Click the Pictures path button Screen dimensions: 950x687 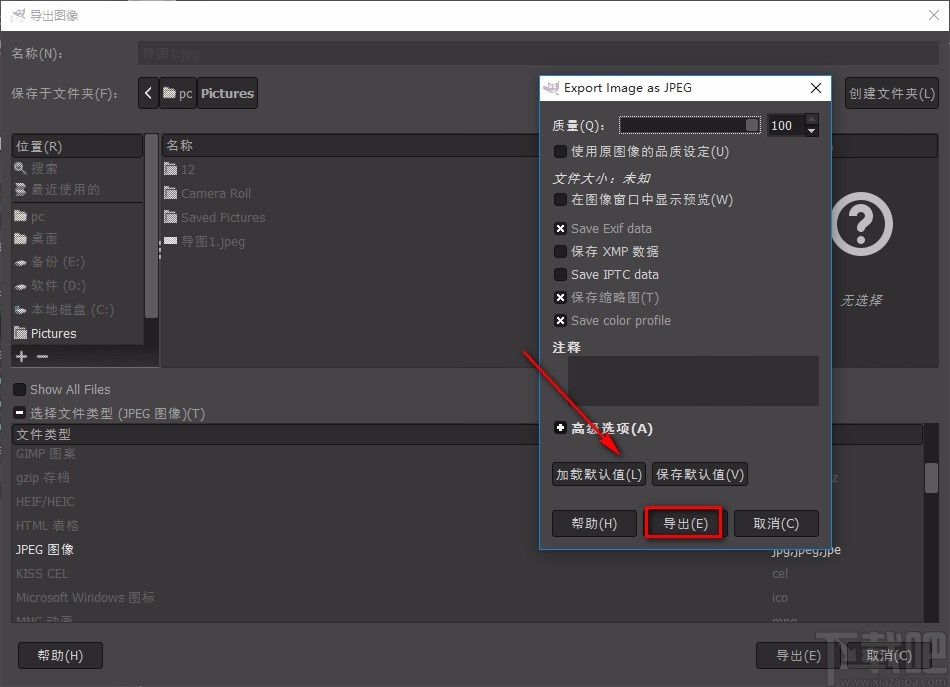pos(227,93)
